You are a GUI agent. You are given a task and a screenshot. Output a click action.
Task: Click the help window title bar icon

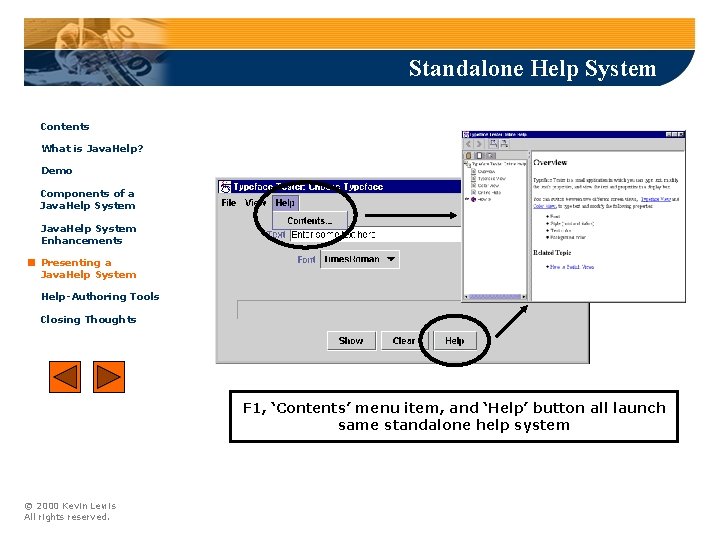(466, 135)
